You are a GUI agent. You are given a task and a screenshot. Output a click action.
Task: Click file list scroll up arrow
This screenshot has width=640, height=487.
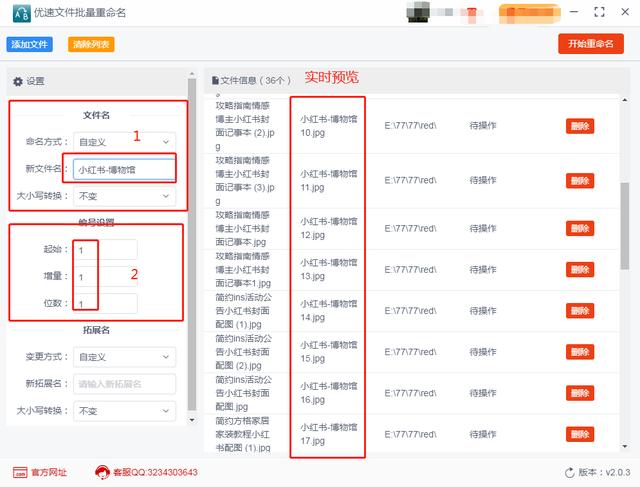(x=625, y=100)
